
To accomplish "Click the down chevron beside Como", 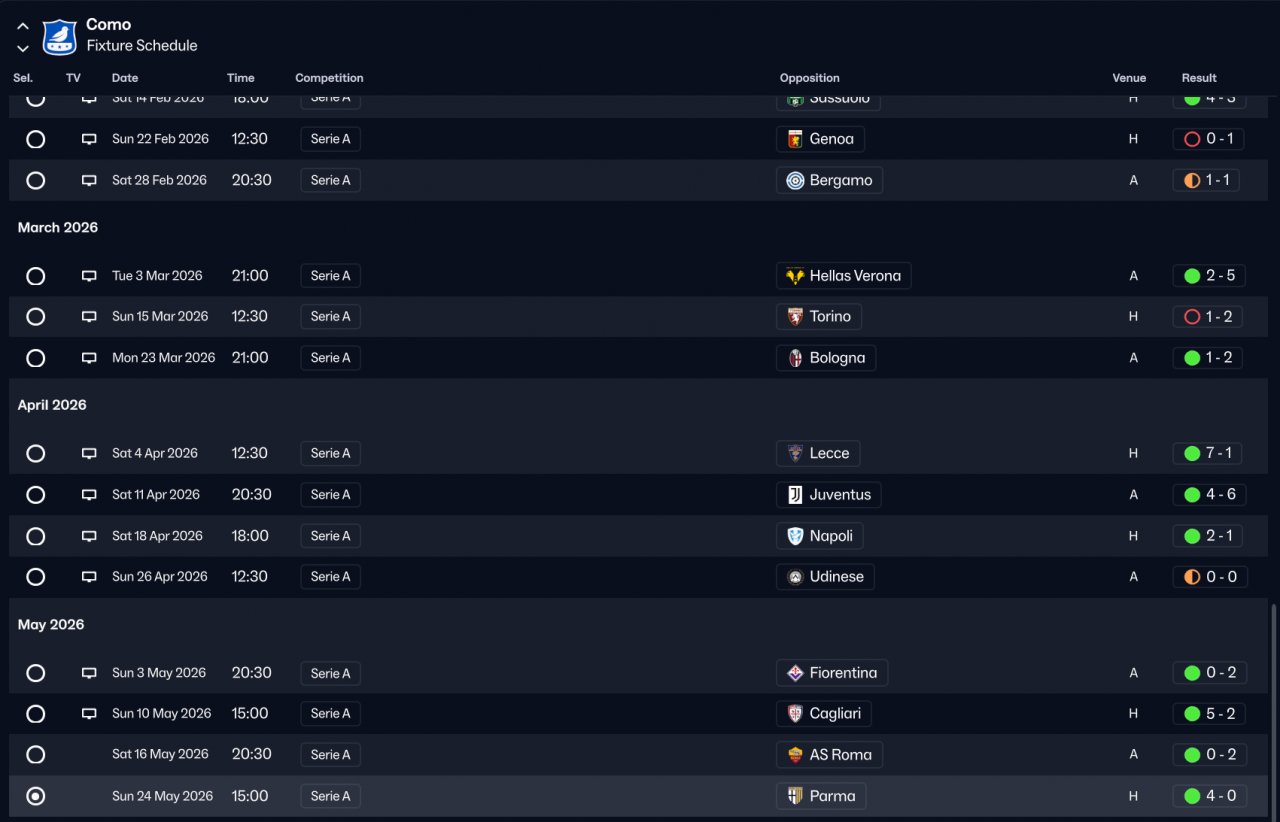I will (23, 48).
